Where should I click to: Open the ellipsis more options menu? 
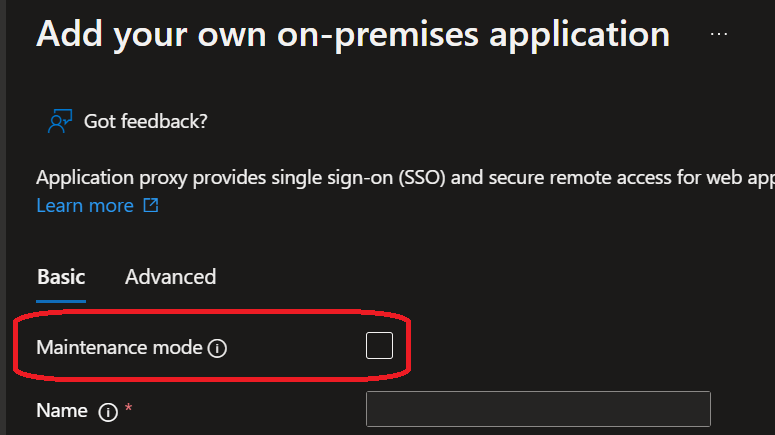pyautogui.click(x=718, y=34)
